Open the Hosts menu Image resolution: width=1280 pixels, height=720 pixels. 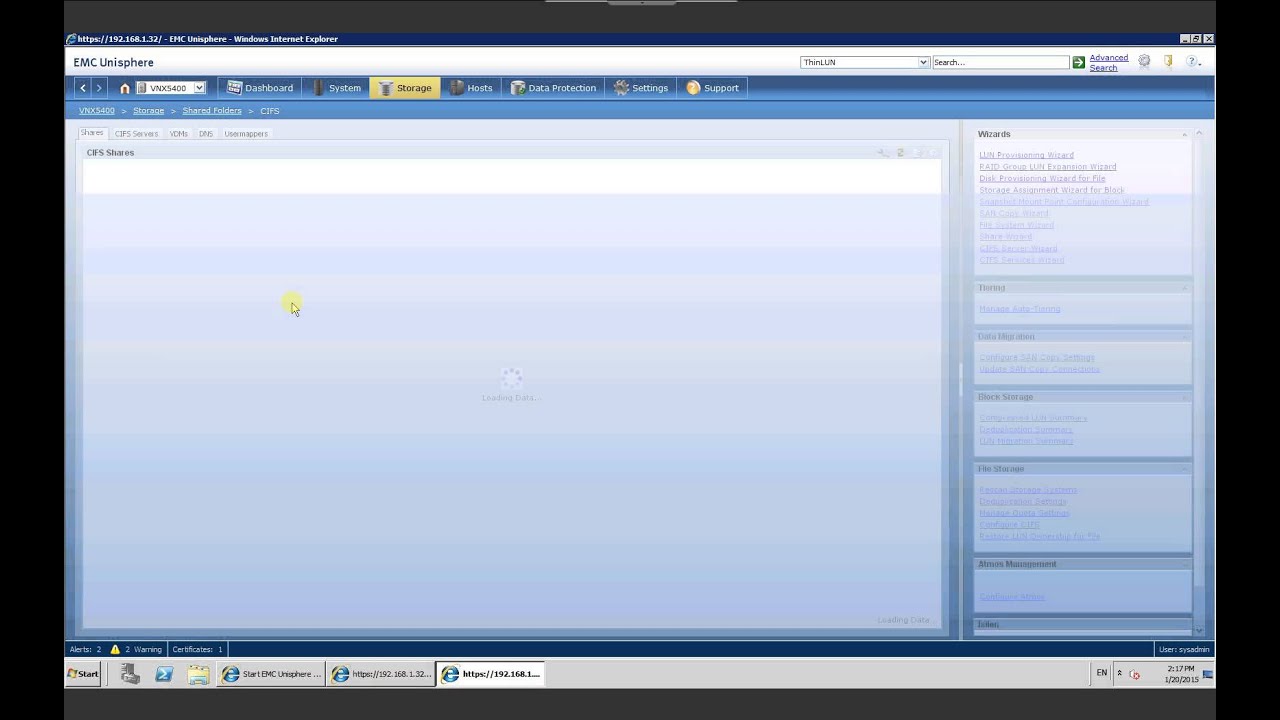click(x=471, y=88)
